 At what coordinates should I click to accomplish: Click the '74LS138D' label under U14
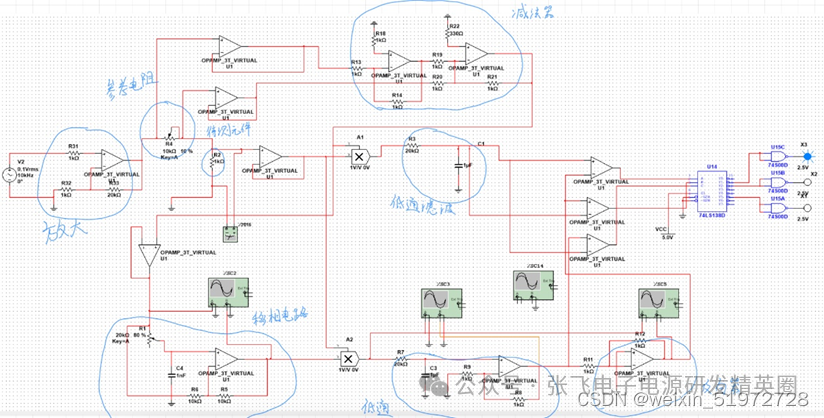(712, 216)
